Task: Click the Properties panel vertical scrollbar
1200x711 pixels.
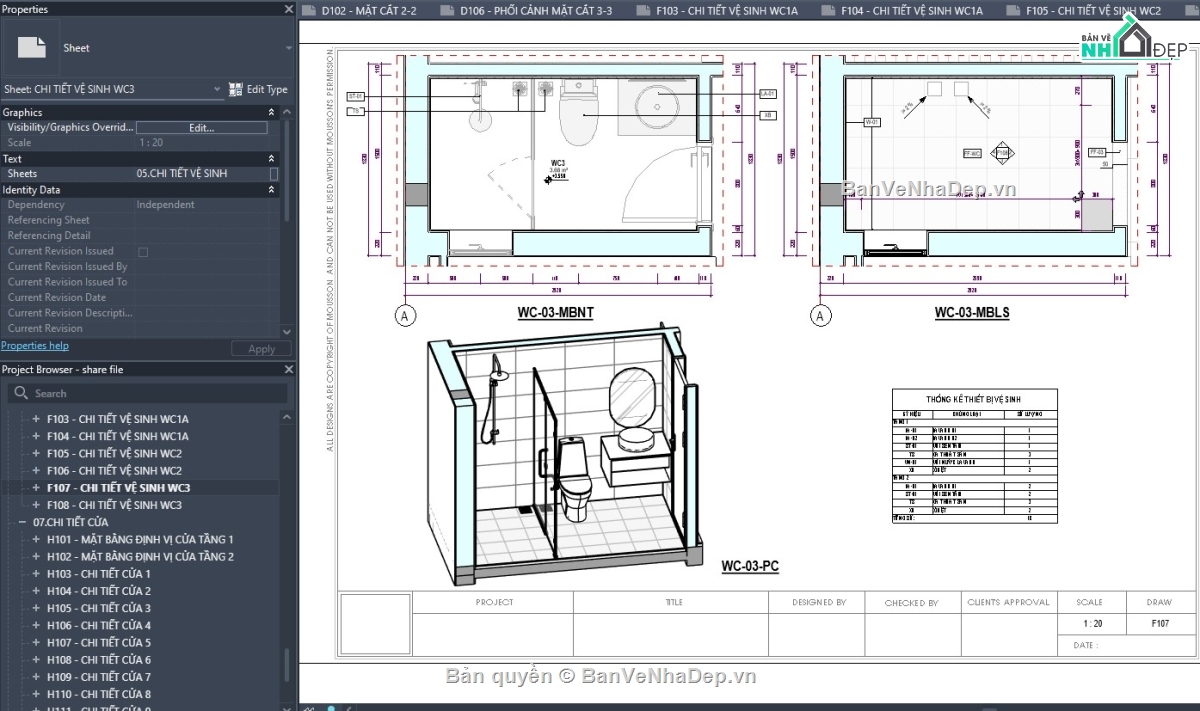Action: click(288, 170)
